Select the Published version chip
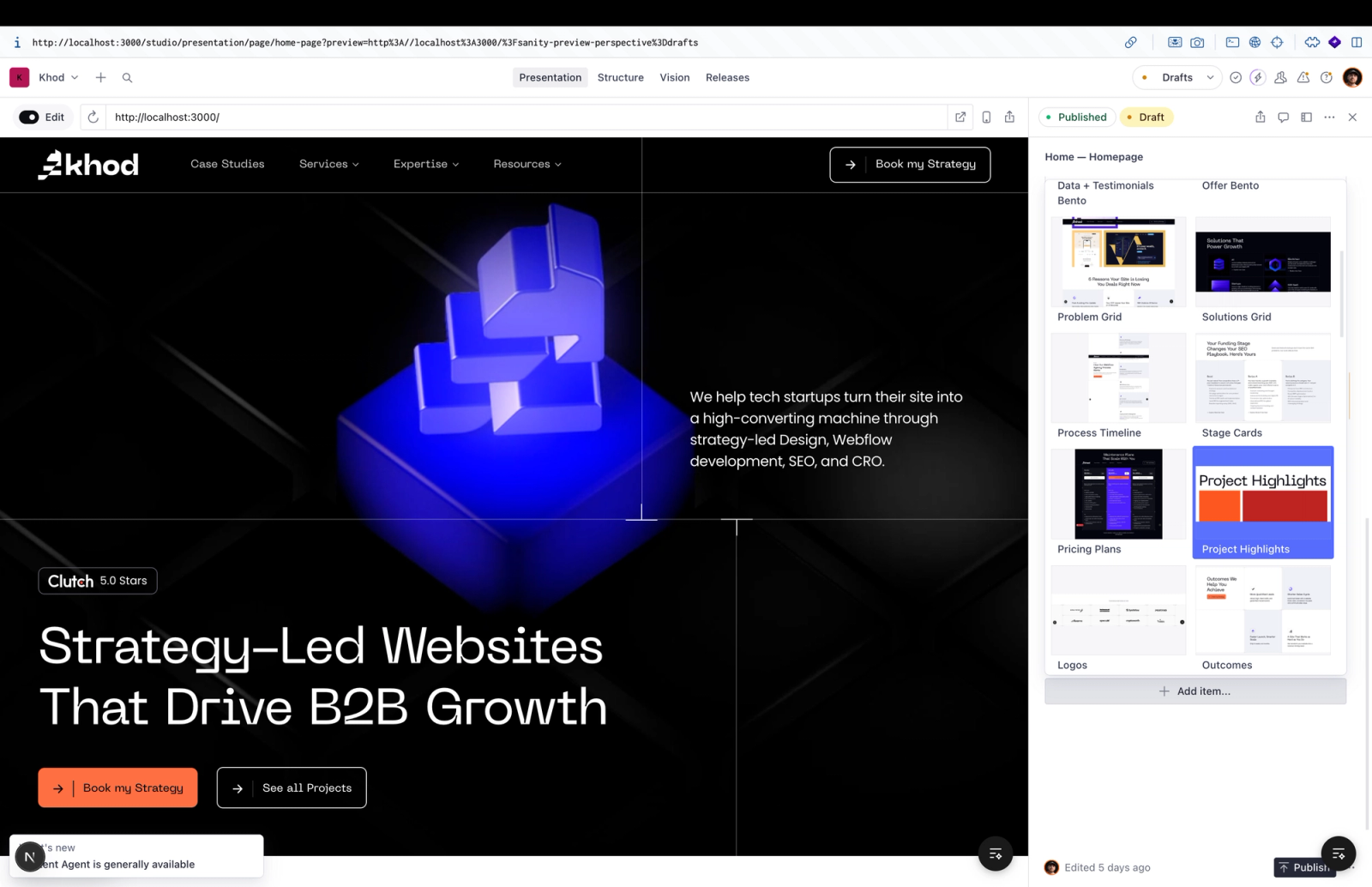Screen dimensions: 1372x887 point(1077,117)
